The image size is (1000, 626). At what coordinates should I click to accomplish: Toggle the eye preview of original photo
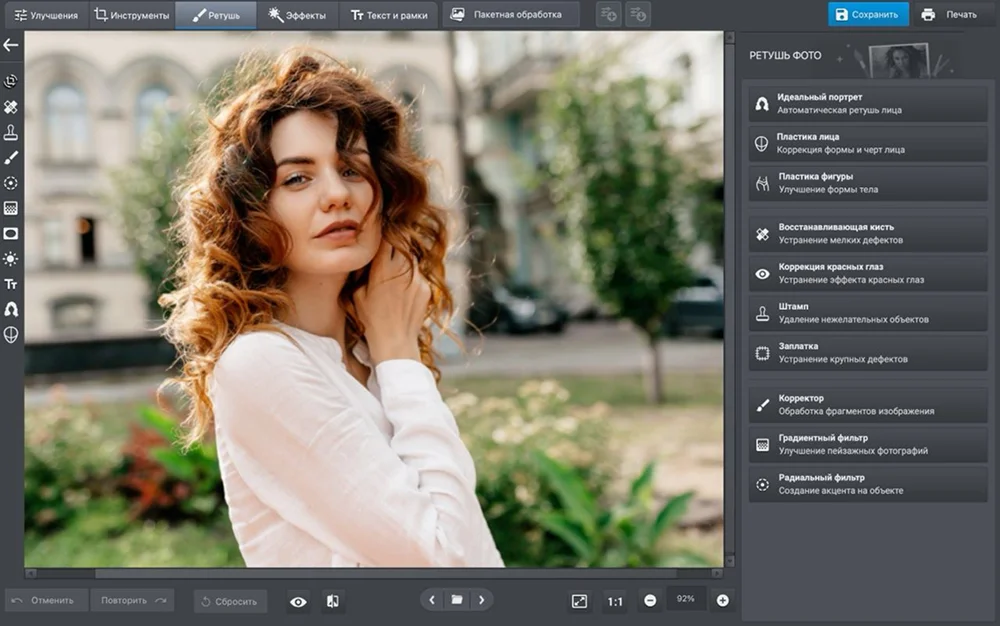pyautogui.click(x=298, y=601)
